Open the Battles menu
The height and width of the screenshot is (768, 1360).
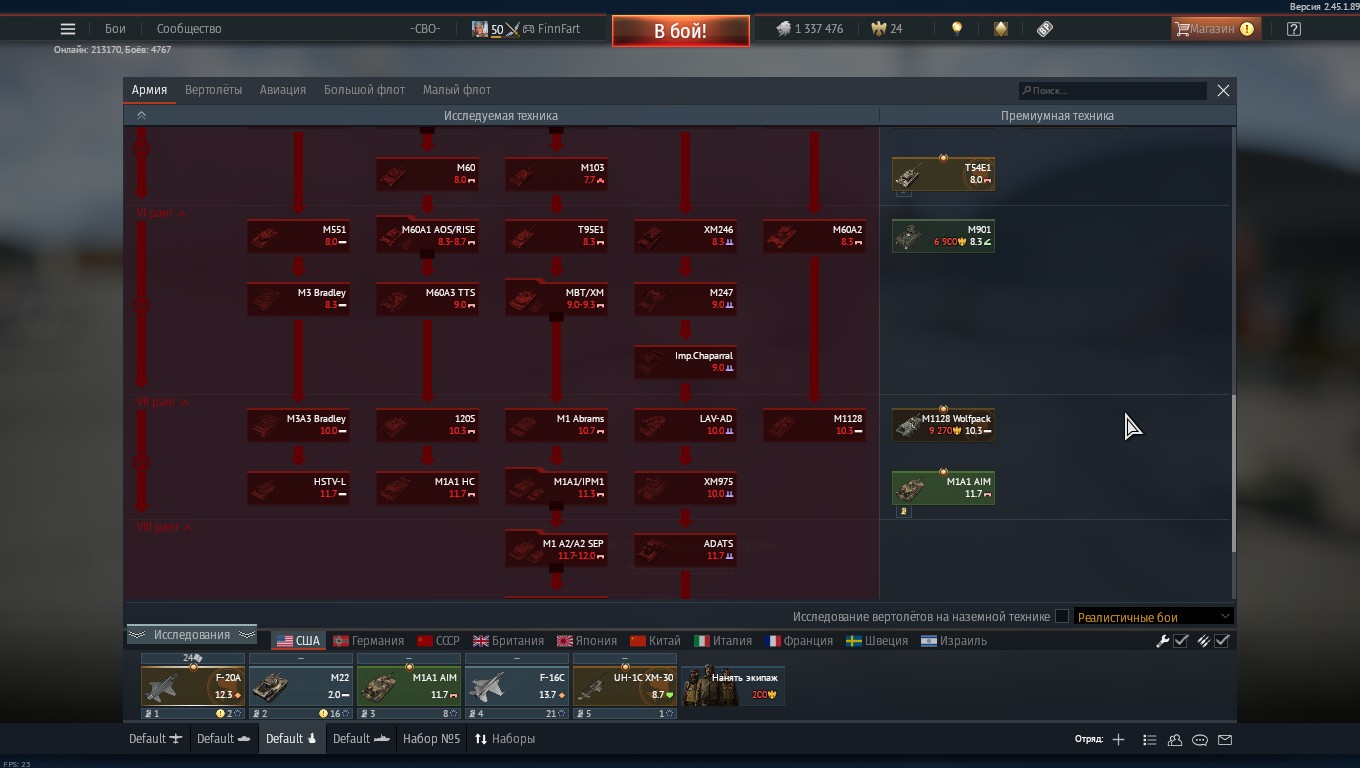click(x=115, y=29)
